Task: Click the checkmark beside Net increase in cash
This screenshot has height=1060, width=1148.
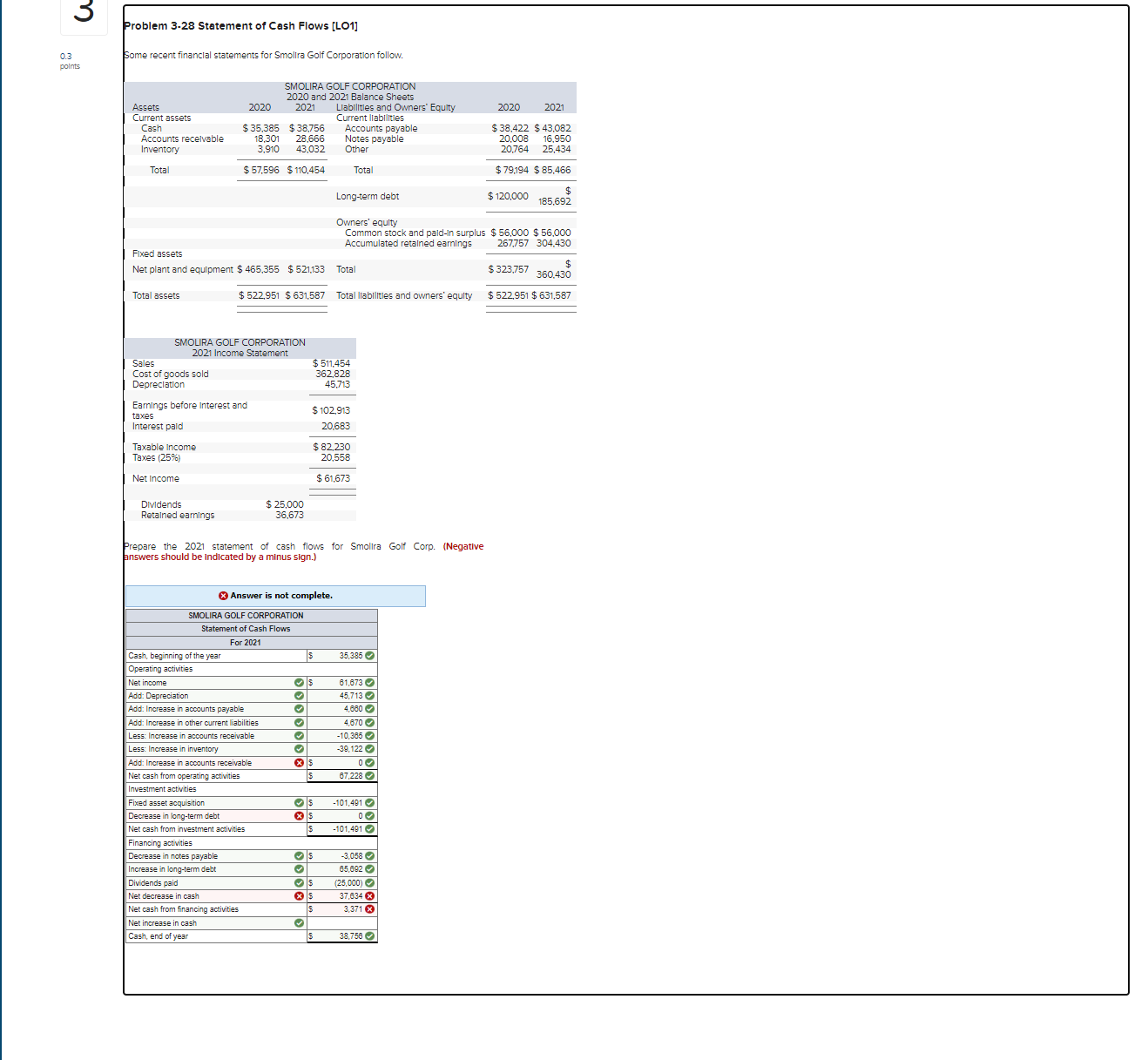Action: (297, 922)
